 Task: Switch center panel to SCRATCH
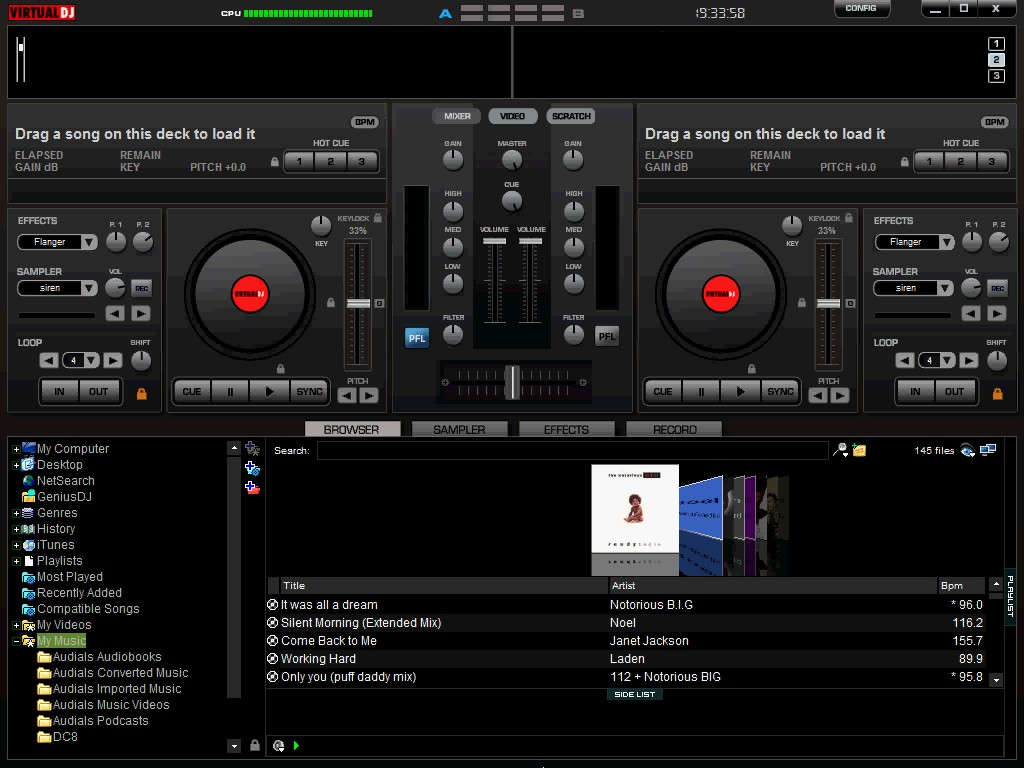pos(571,116)
